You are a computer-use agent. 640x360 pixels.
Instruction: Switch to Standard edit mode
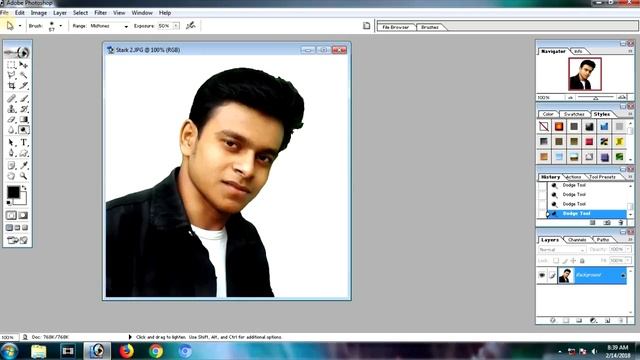pos(11,215)
